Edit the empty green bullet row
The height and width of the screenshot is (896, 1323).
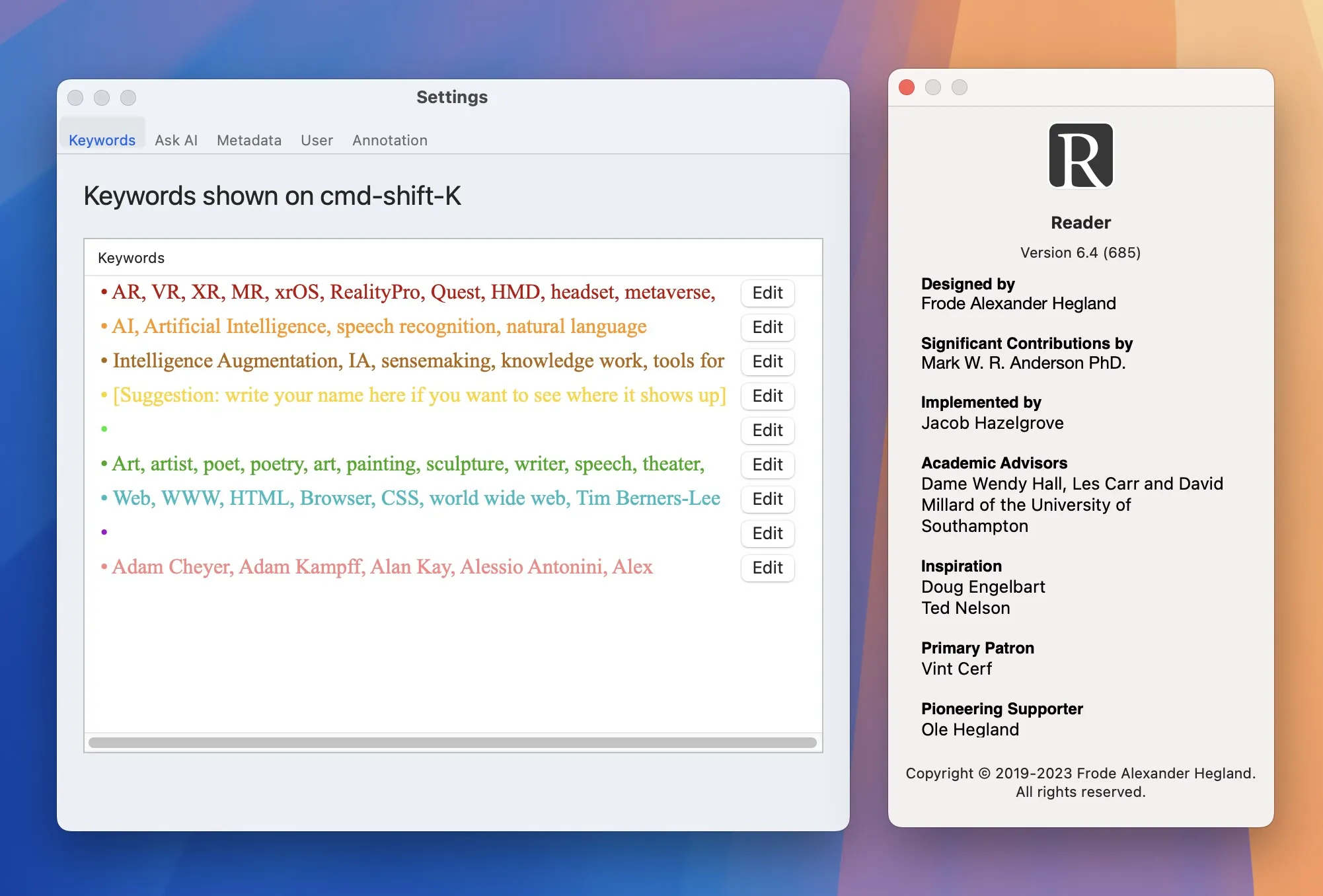click(767, 430)
